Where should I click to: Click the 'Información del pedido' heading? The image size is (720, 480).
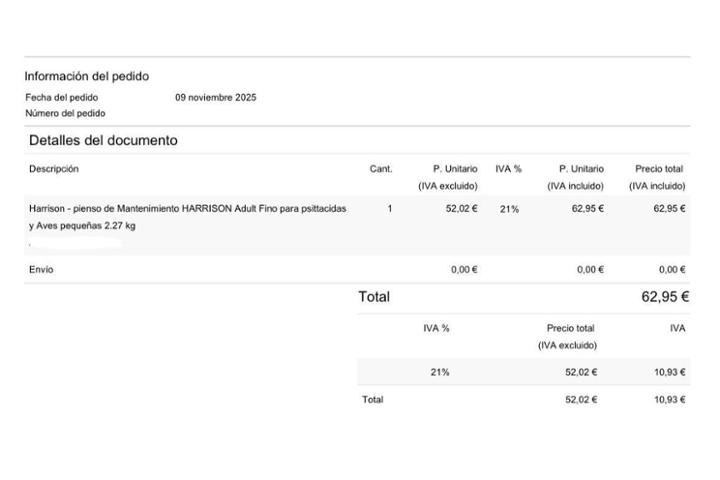click(87, 76)
